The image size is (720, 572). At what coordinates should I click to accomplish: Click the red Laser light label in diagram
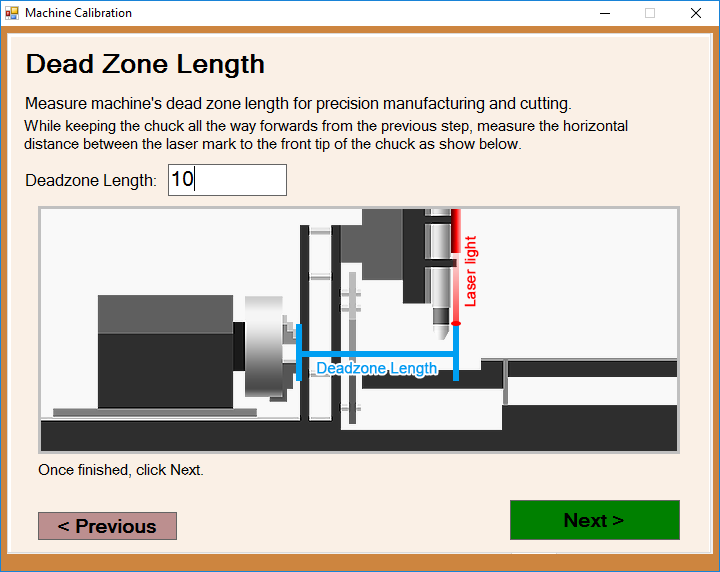coord(471,270)
